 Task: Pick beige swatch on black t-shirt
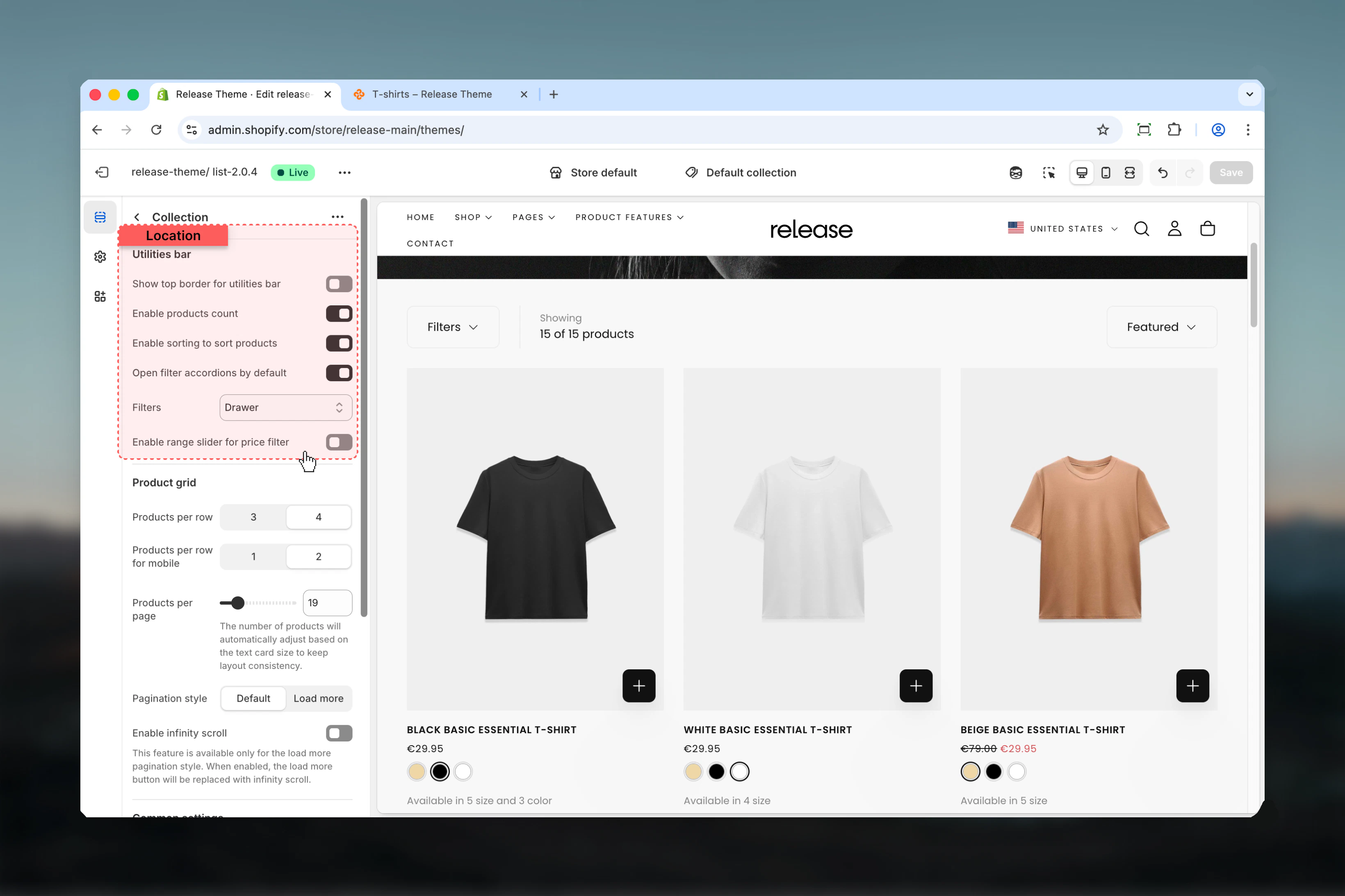click(x=417, y=771)
